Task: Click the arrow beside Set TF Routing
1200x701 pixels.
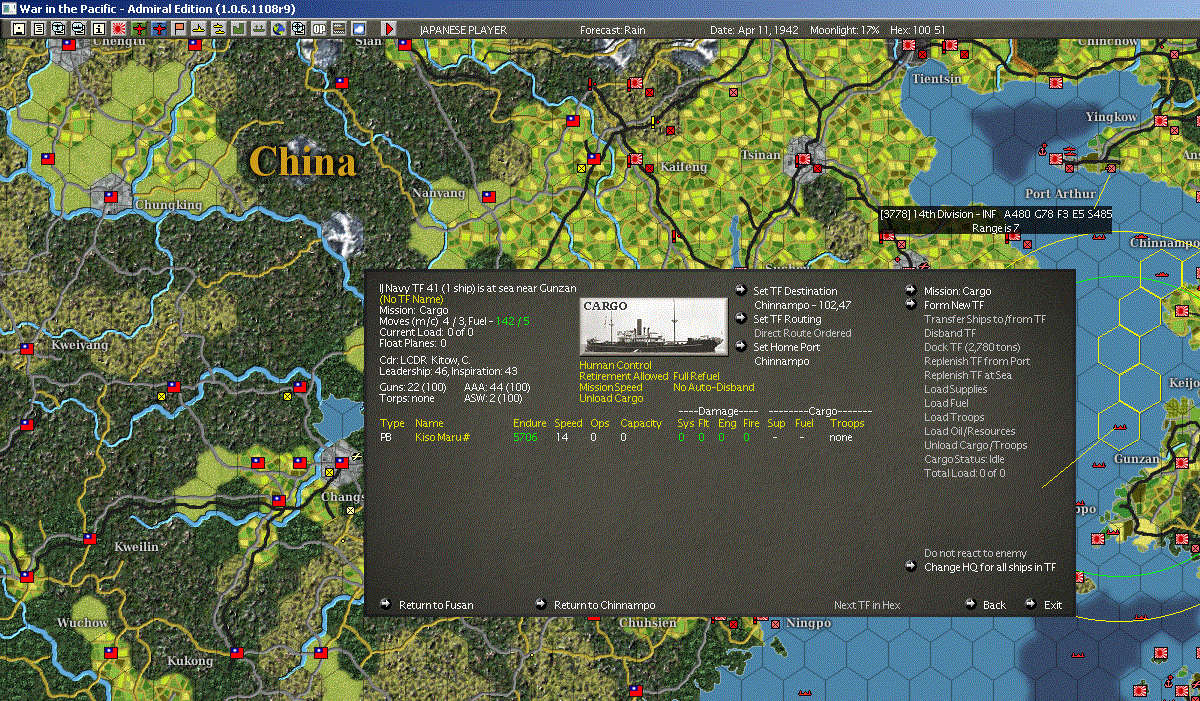Action: [x=741, y=319]
